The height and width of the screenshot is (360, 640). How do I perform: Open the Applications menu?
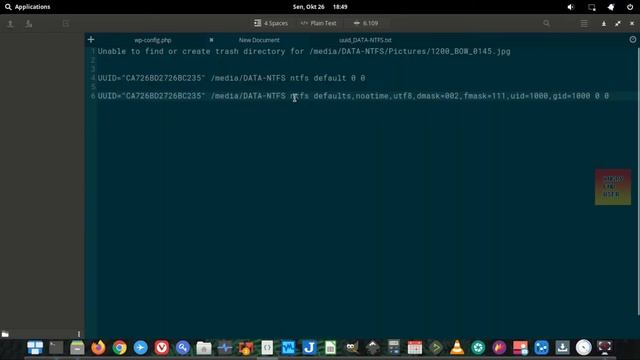tap(27, 7)
